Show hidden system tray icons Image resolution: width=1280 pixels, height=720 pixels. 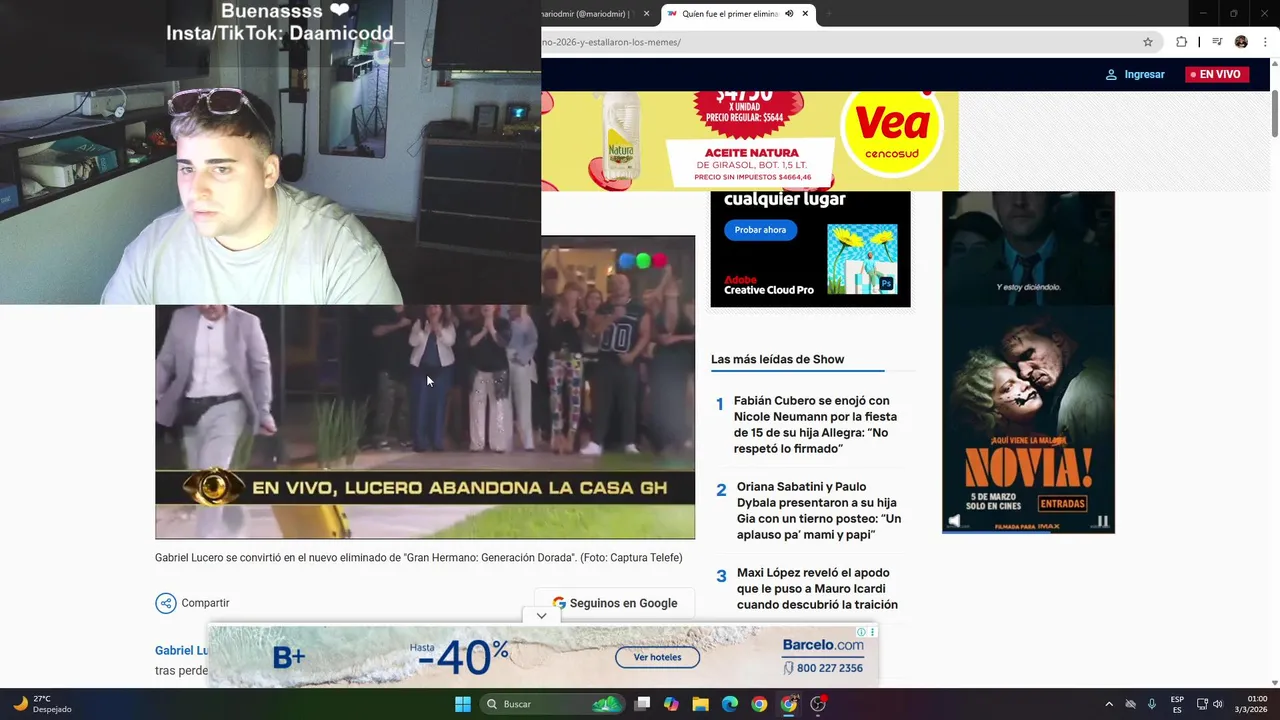(x=1108, y=704)
